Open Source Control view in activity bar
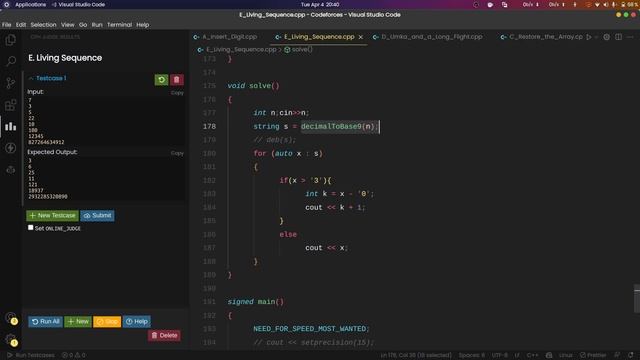The image size is (640, 360). [11, 83]
